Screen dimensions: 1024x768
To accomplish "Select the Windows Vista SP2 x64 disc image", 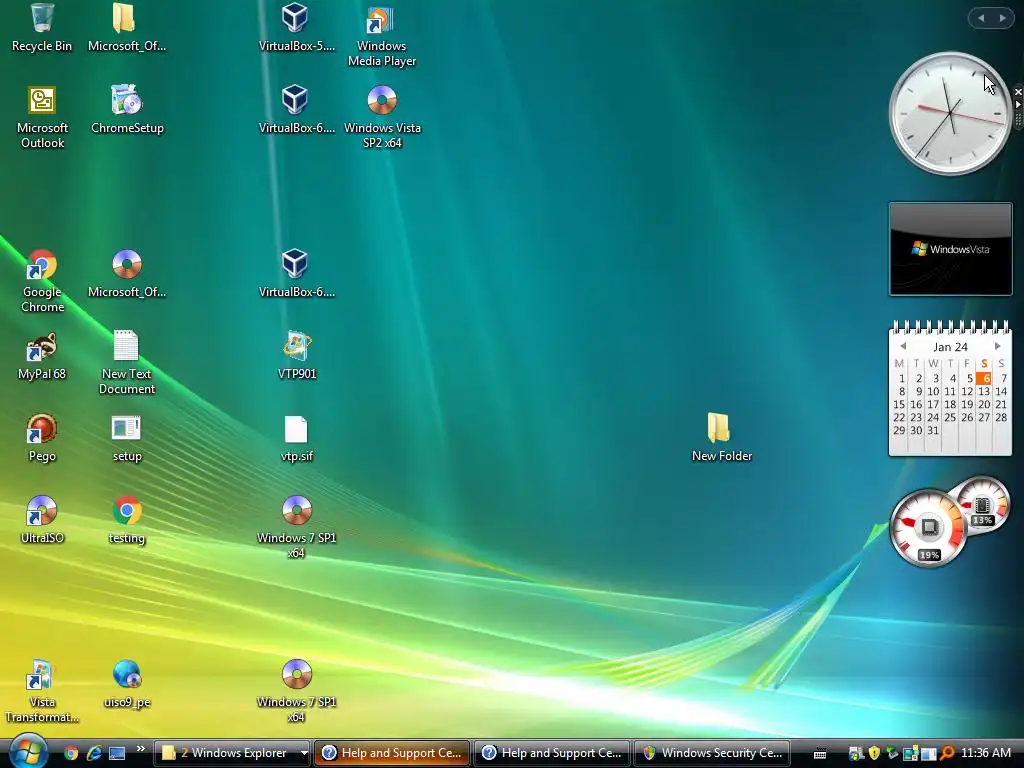I will coord(382,118).
